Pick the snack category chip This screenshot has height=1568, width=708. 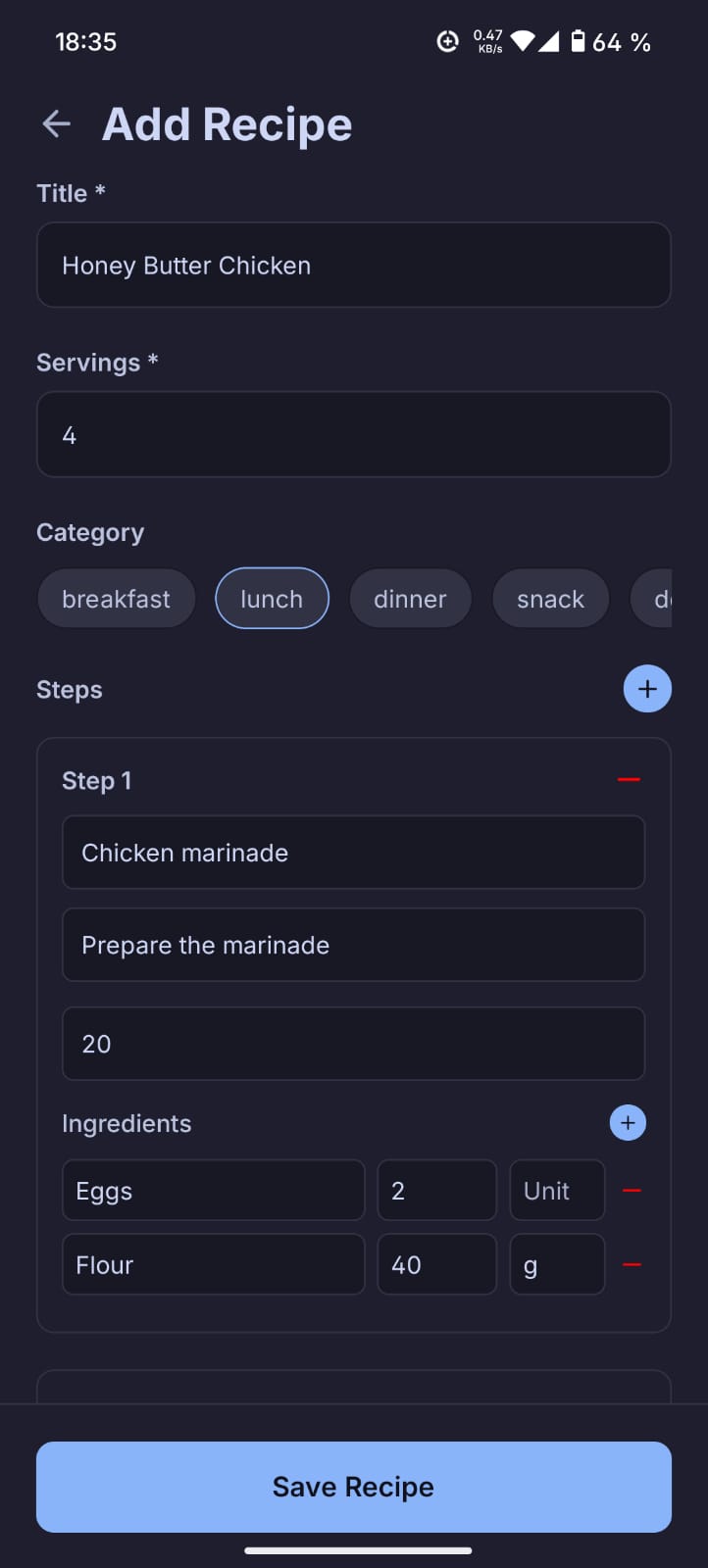550,599
